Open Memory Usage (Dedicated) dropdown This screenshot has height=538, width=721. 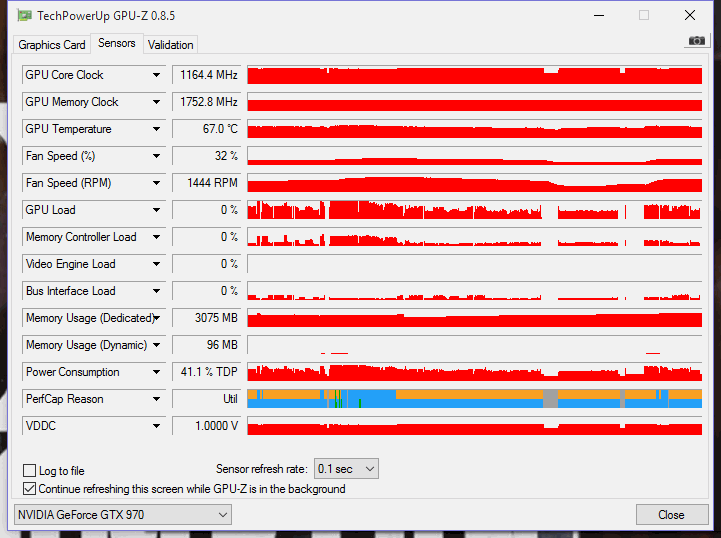tap(156, 318)
